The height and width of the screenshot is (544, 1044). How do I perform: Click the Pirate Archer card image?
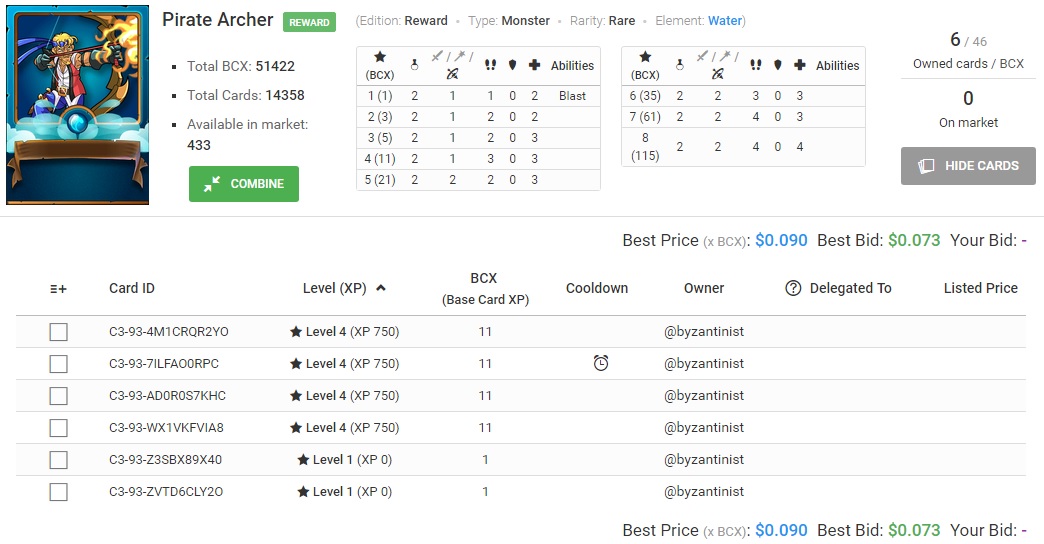click(77, 105)
